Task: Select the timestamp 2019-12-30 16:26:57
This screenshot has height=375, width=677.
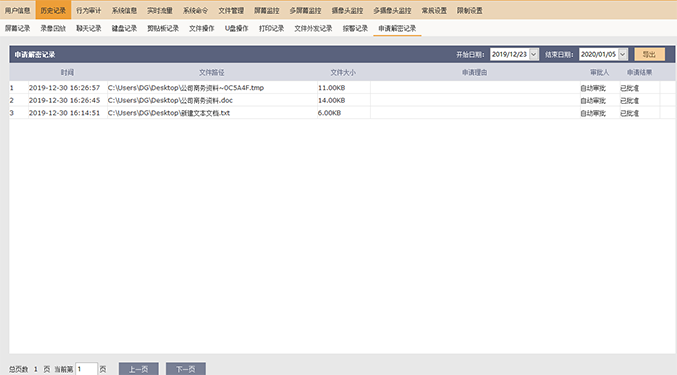Action: coord(64,88)
